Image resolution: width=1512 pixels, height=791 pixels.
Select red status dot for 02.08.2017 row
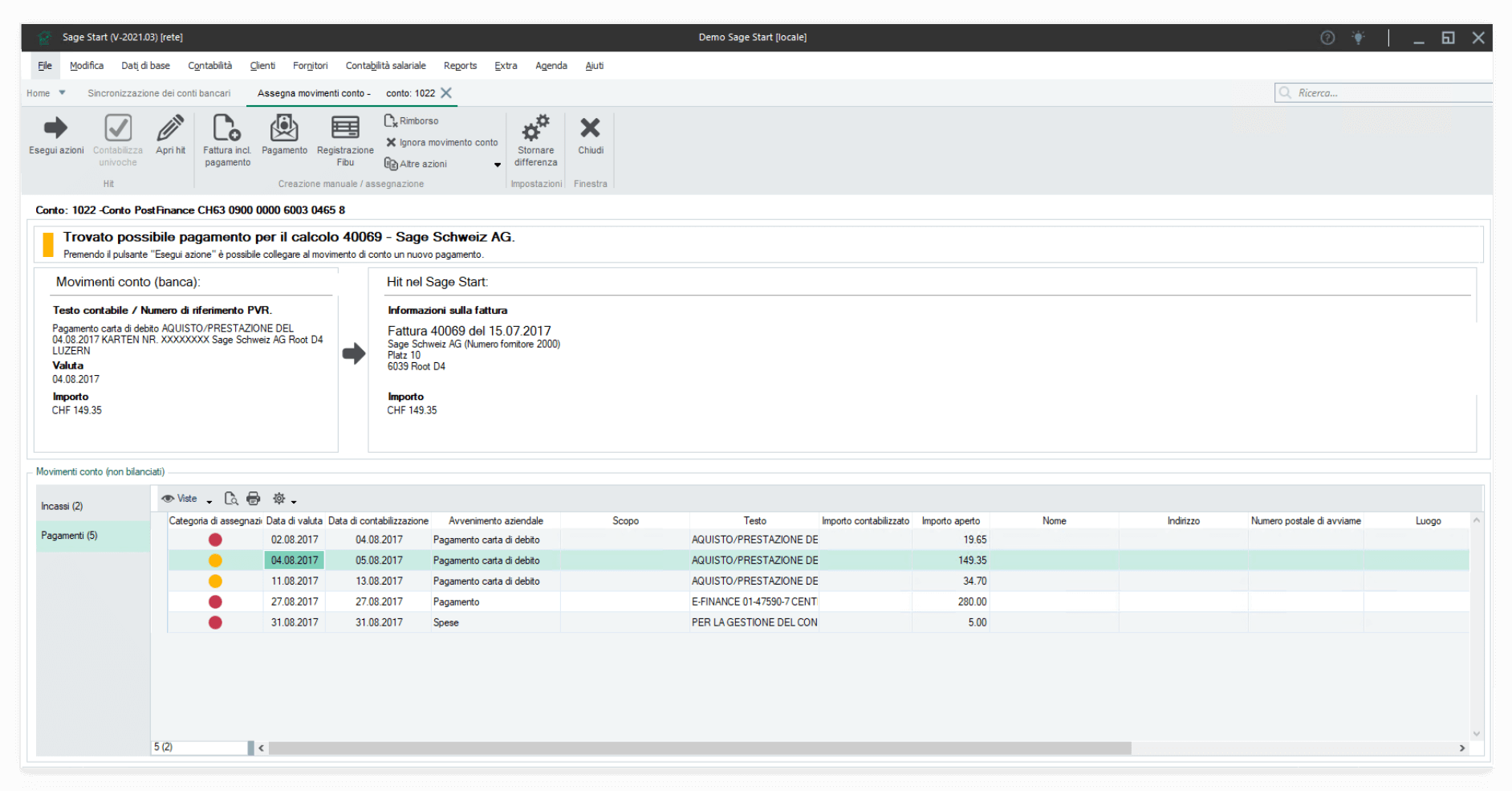click(x=215, y=540)
